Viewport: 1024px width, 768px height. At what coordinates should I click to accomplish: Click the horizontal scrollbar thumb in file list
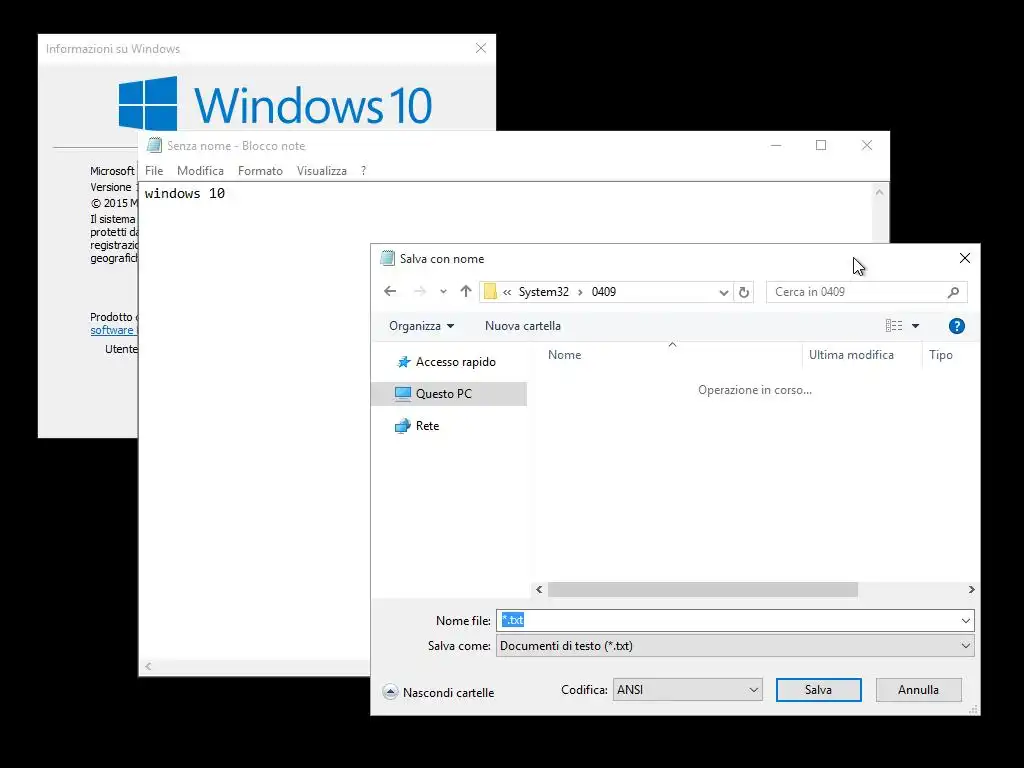703,590
